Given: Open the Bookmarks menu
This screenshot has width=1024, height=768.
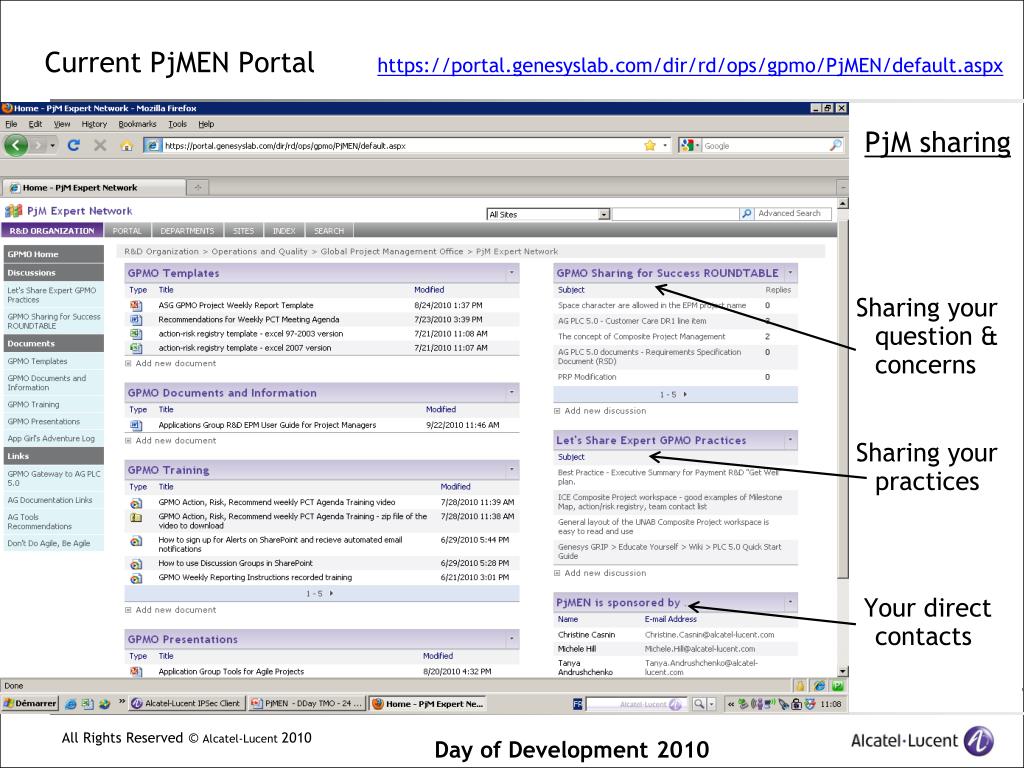Looking at the screenshot, I should pyautogui.click(x=137, y=124).
